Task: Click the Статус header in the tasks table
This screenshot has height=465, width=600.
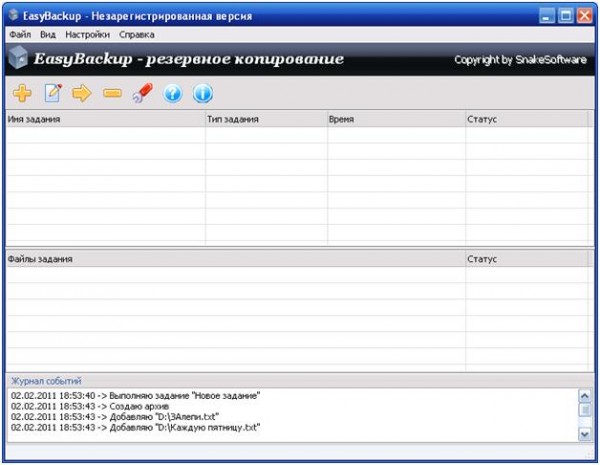Action: [527, 119]
